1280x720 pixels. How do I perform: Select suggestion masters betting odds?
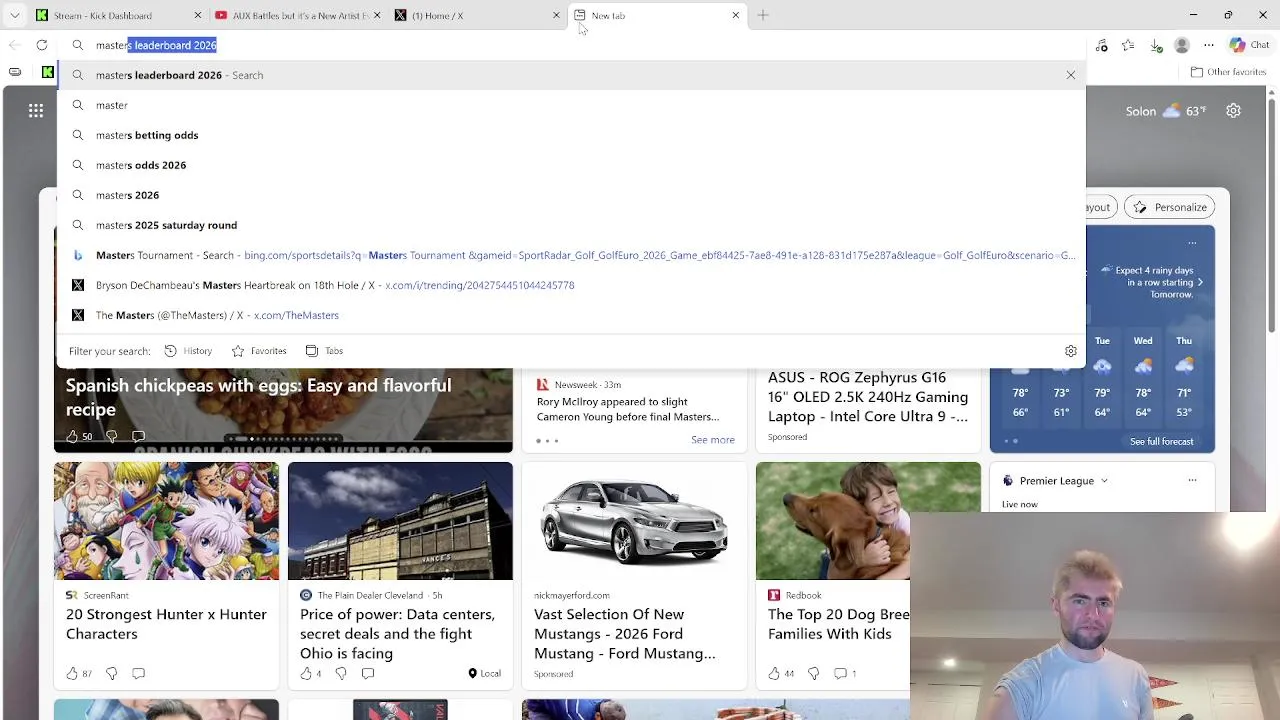coord(571,135)
